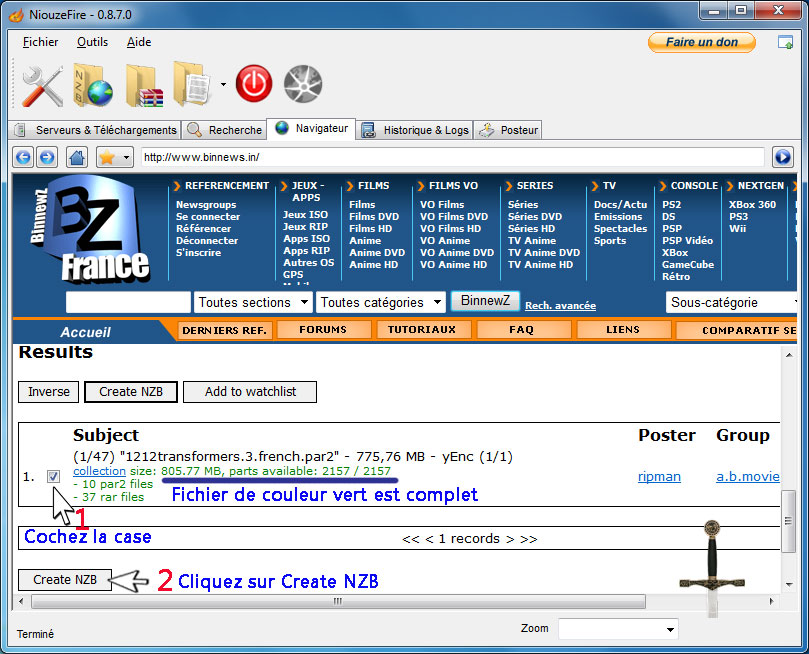Switch to the Recherche tab

(x=224, y=130)
